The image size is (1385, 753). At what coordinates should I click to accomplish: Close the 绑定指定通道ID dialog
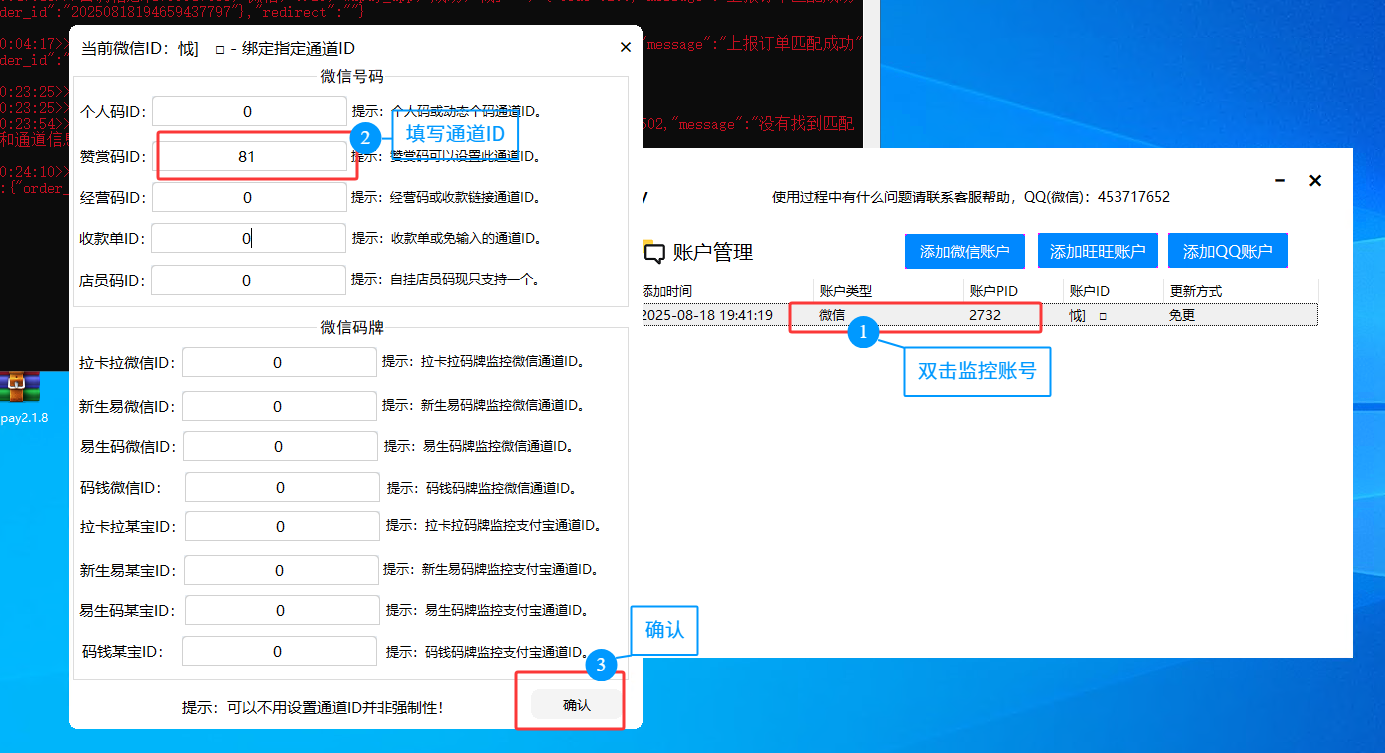coord(626,47)
